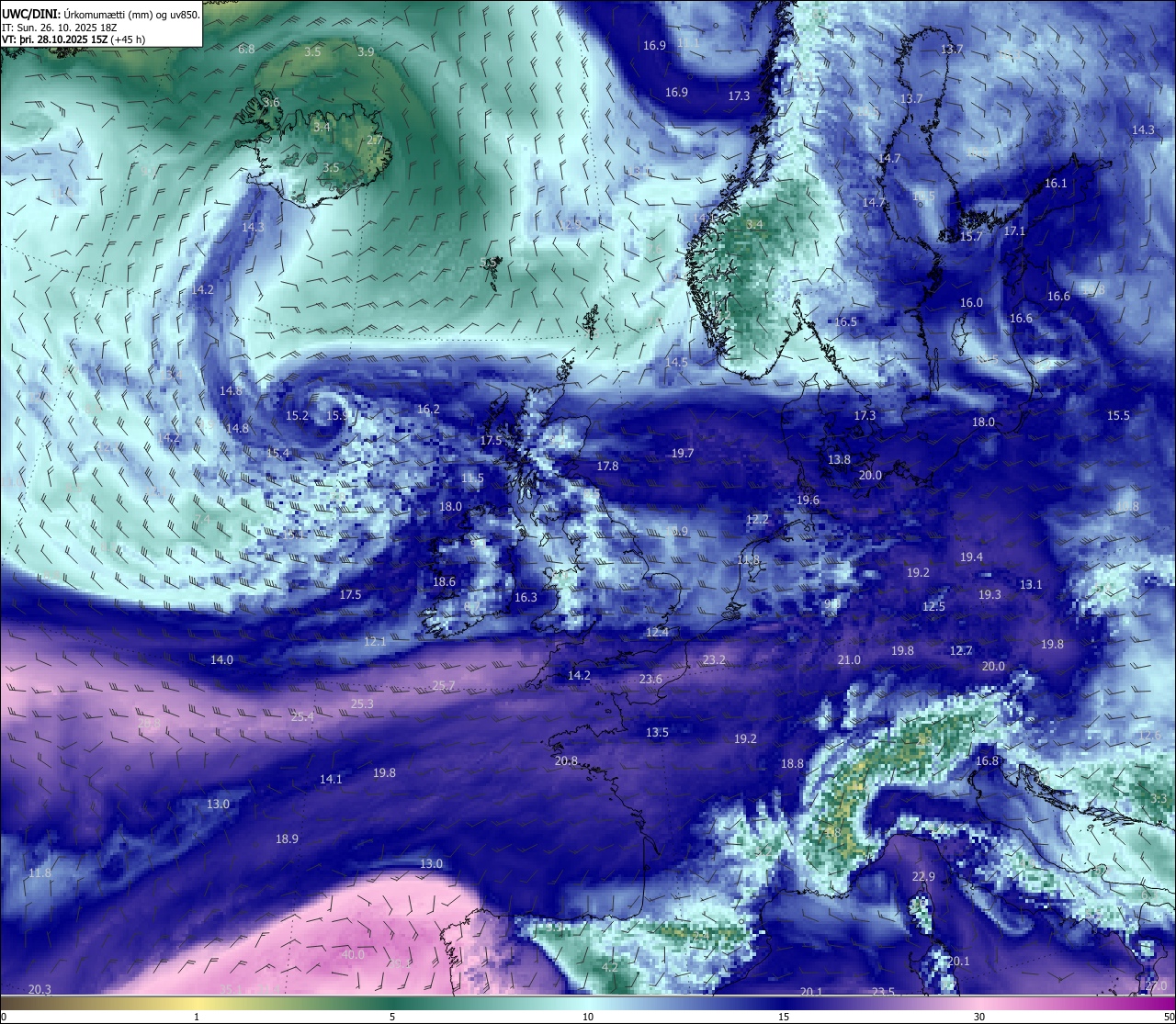
Task: Click the 12.4 value over southeast England
Action: click(657, 633)
